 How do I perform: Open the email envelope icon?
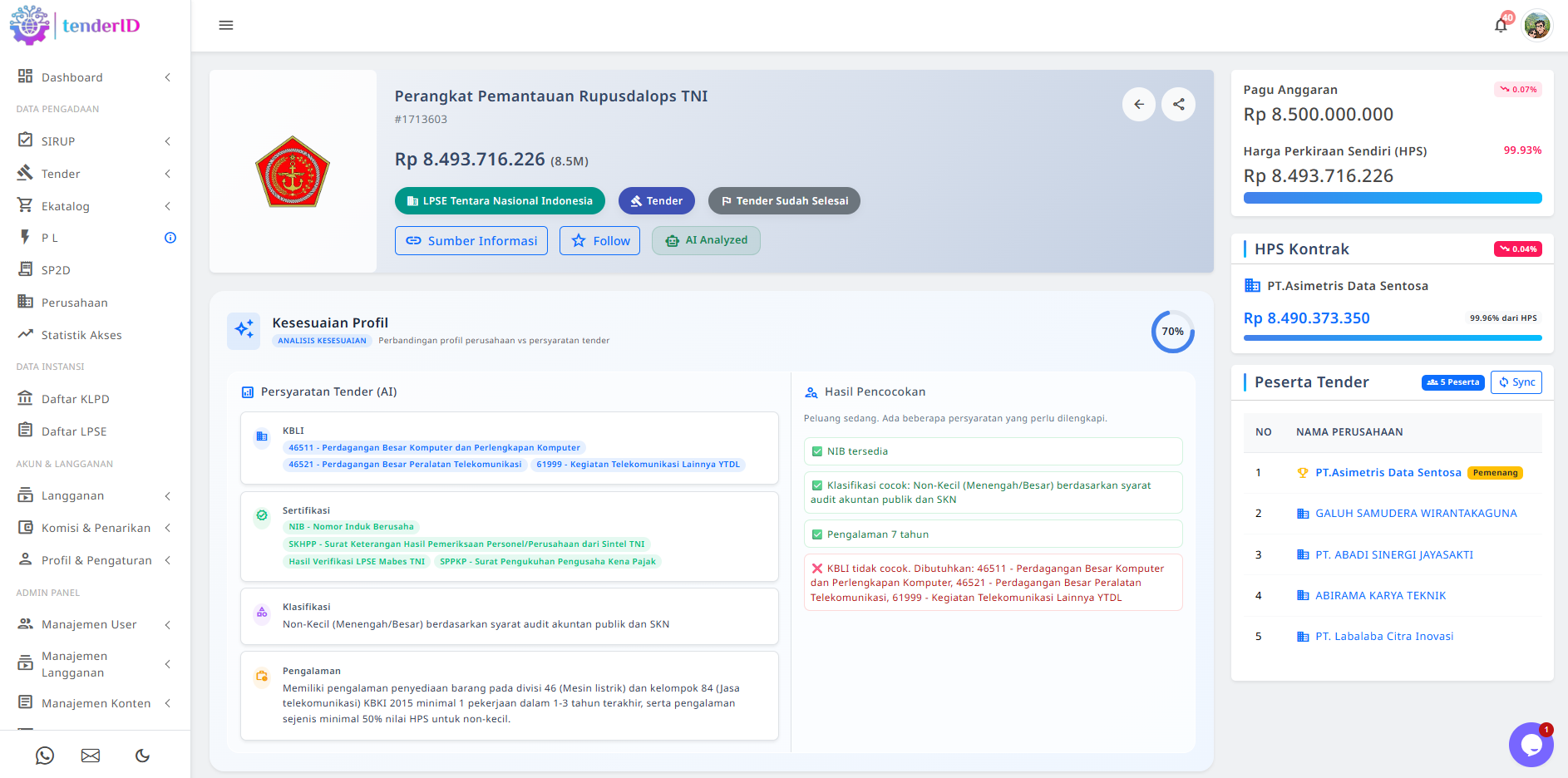point(91,756)
